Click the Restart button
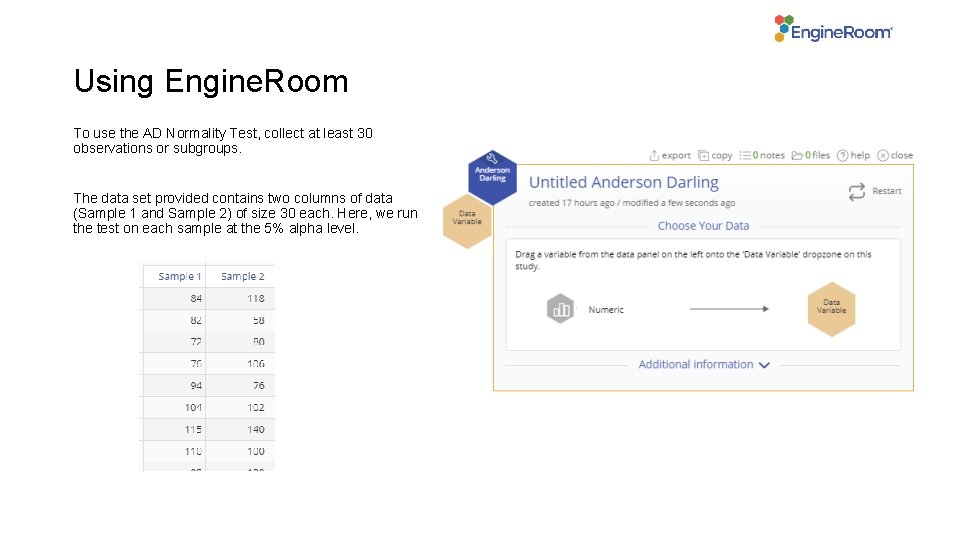 (x=874, y=191)
